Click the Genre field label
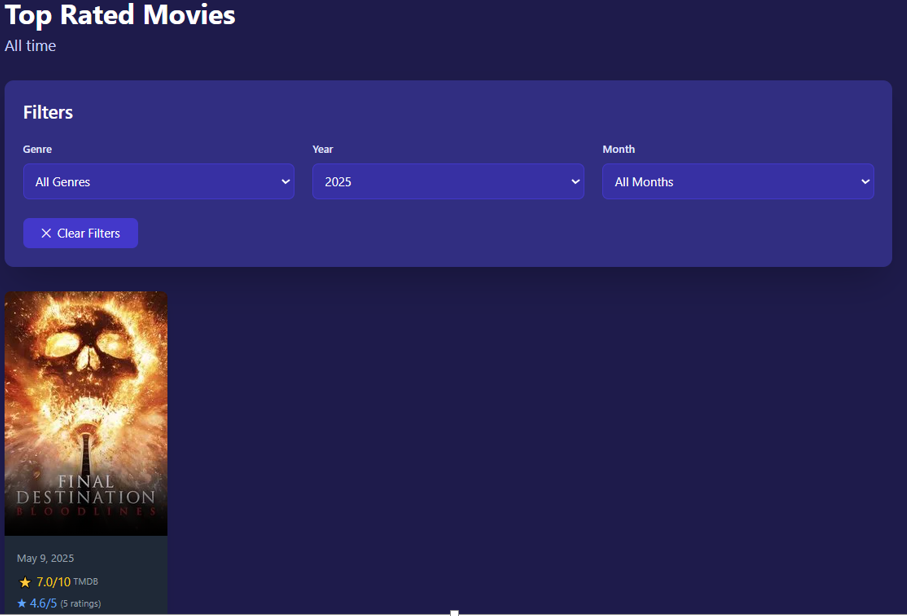907x616 pixels. click(x=38, y=149)
